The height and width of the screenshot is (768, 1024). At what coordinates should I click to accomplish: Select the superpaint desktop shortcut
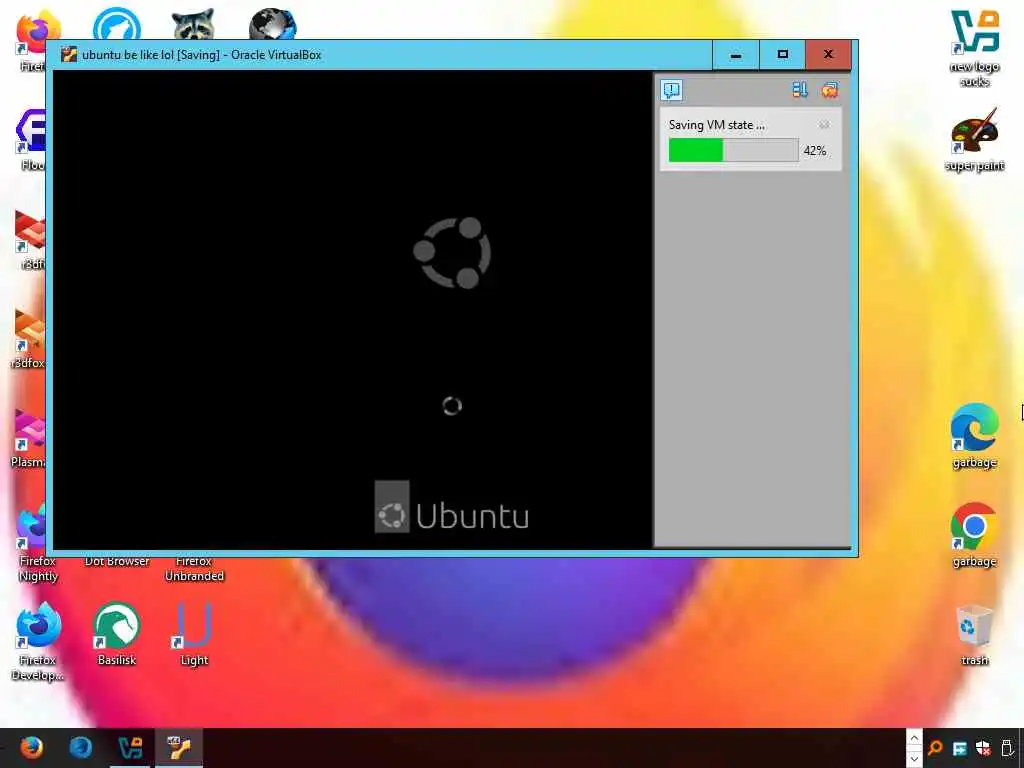point(974,140)
